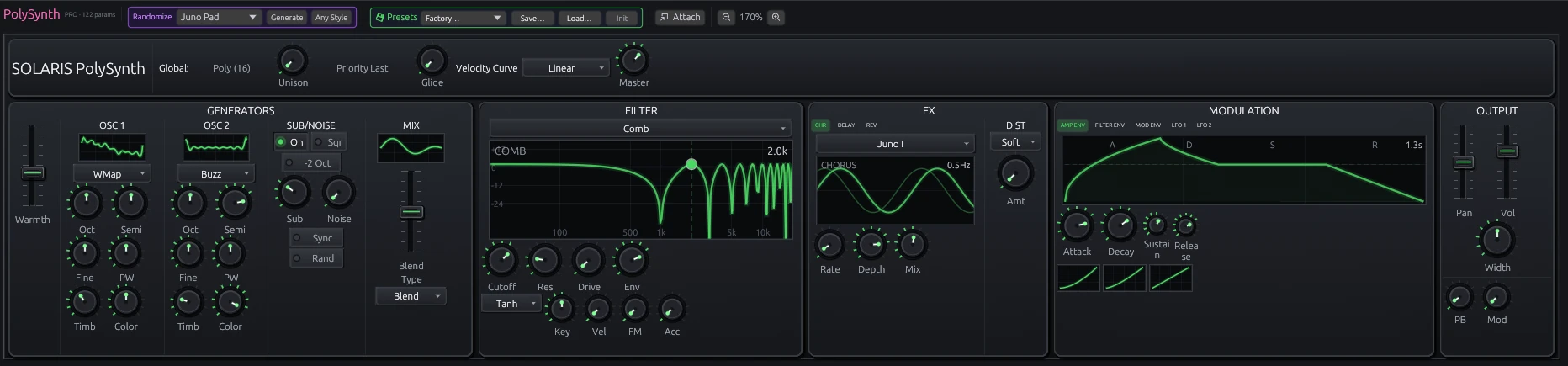Click the chorus Depth knob
Viewport: 1568px width, 366px height.
871,245
